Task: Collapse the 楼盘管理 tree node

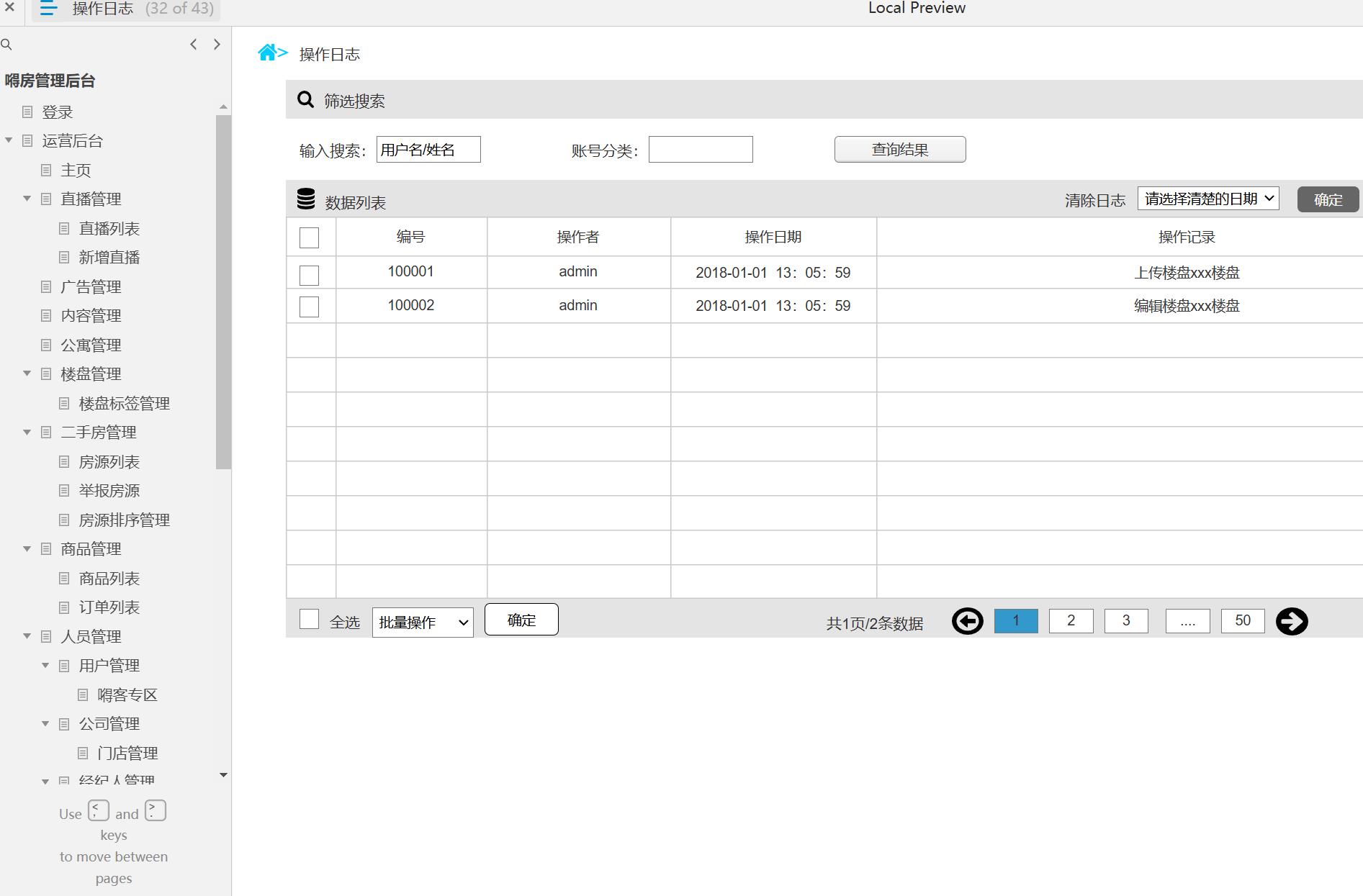Action: (27, 374)
